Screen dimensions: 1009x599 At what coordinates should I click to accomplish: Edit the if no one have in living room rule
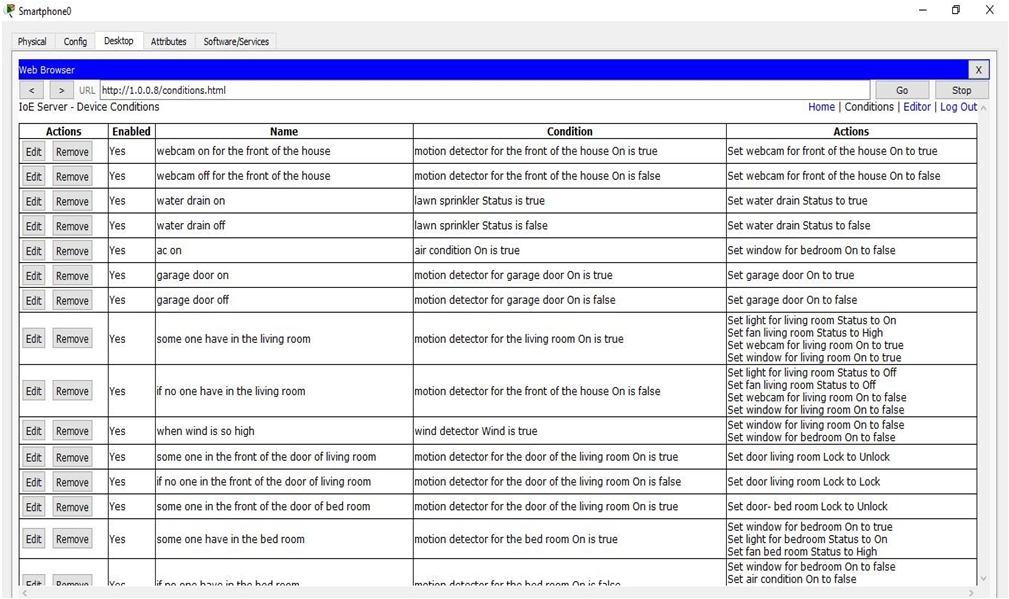(33, 391)
